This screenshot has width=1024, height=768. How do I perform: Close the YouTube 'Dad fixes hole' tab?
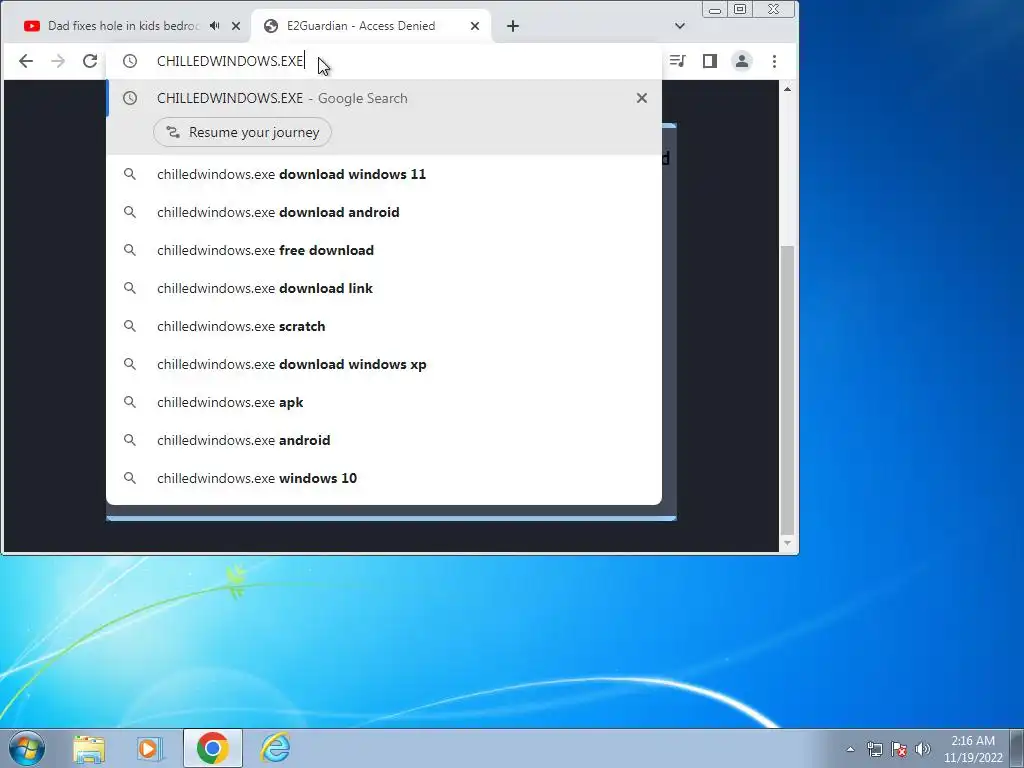[x=236, y=26]
